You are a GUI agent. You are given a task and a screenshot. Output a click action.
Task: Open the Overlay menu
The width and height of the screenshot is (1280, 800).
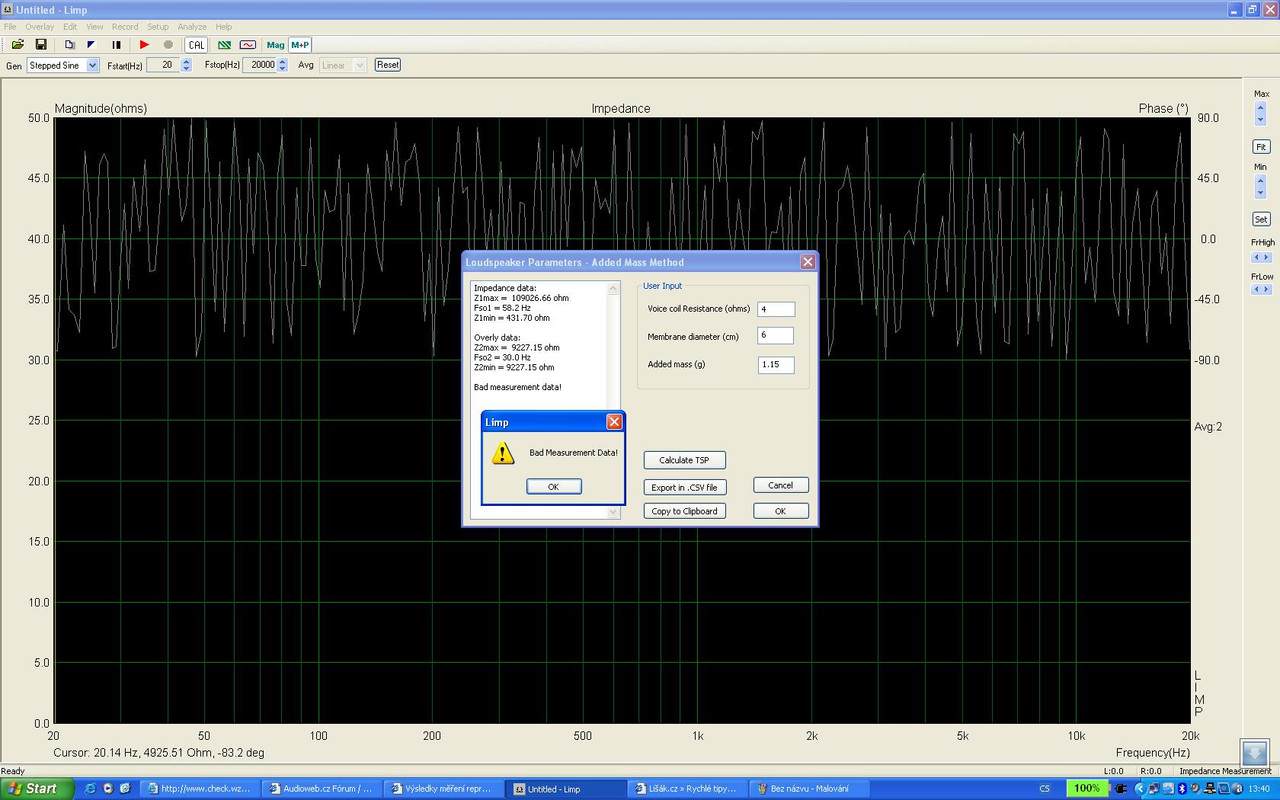(40, 27)
